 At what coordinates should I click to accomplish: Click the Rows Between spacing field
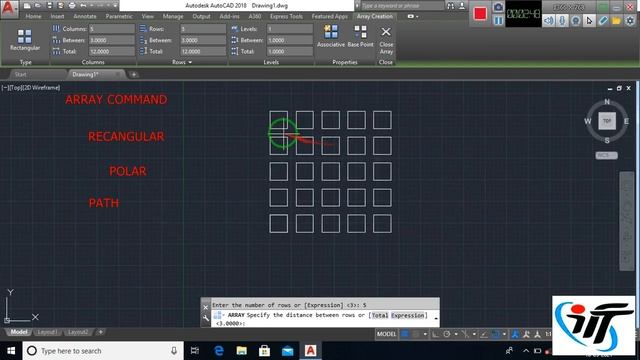tap(203, 40)
